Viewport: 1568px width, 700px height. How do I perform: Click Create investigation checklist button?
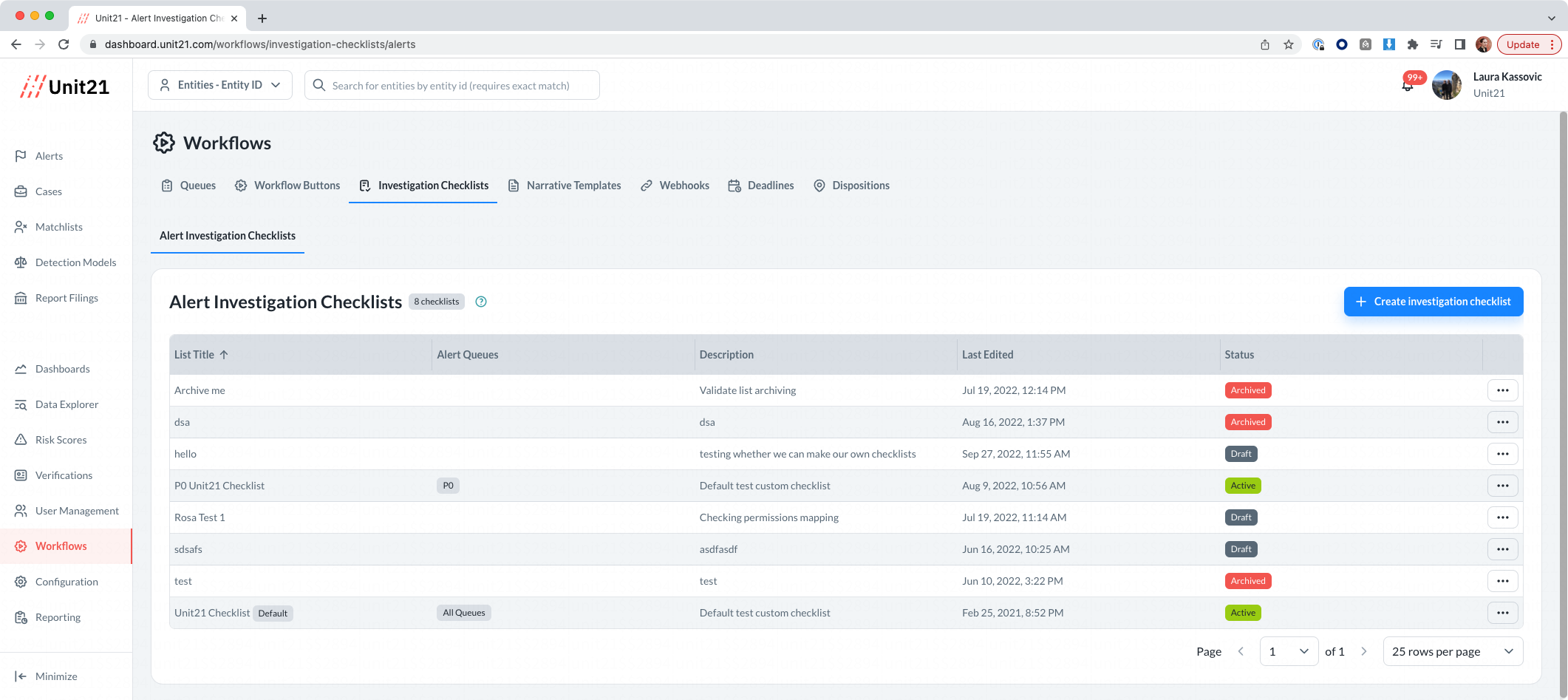click(1434, 302)
